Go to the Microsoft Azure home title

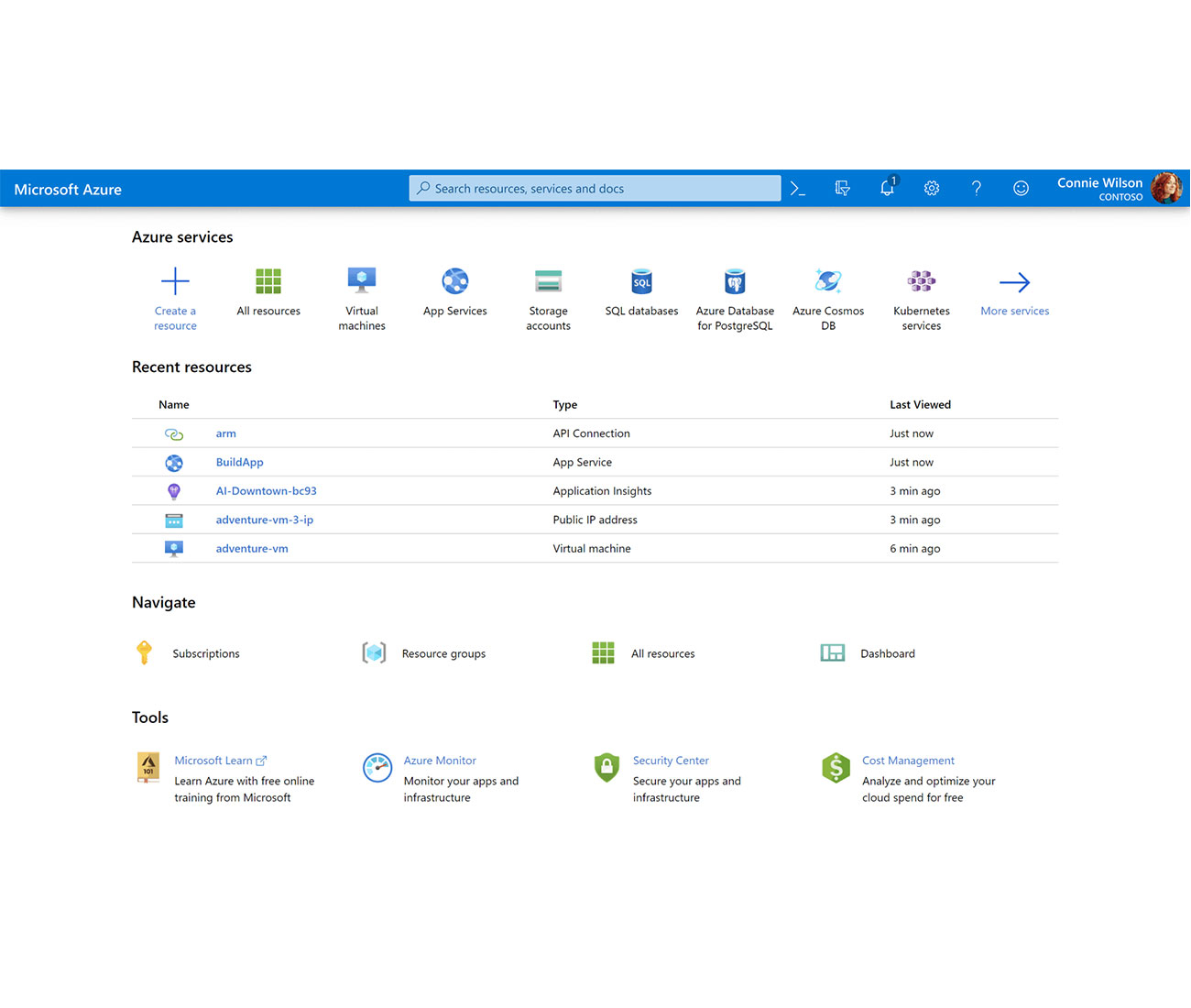(68, 190)
